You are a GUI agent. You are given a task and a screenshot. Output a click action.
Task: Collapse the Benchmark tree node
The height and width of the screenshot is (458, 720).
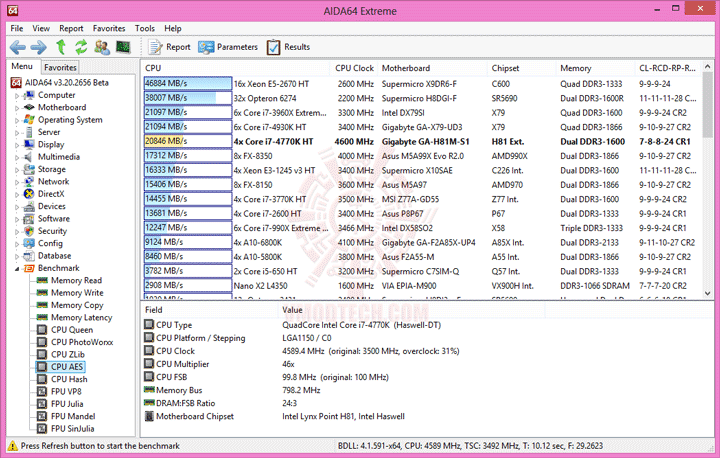pyautogui.click(x=17, y=269)
